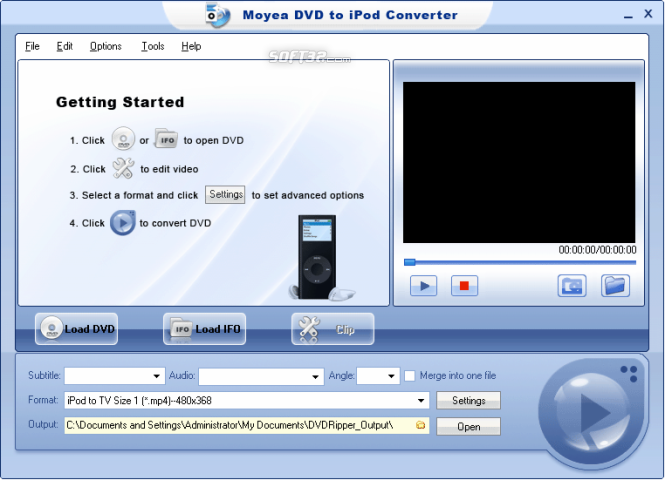The height and width of the screenshot is (480, 665).
Task: Click the Load DVD button
Action: [x=76, y=329]
